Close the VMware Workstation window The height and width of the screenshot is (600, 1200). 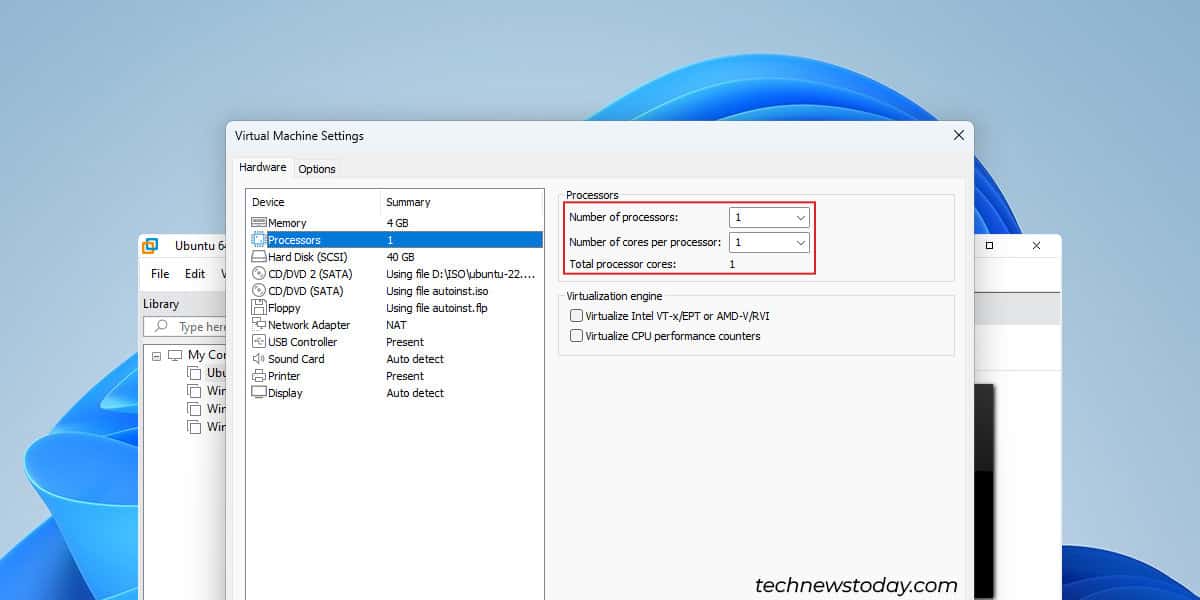(1036, 245)
